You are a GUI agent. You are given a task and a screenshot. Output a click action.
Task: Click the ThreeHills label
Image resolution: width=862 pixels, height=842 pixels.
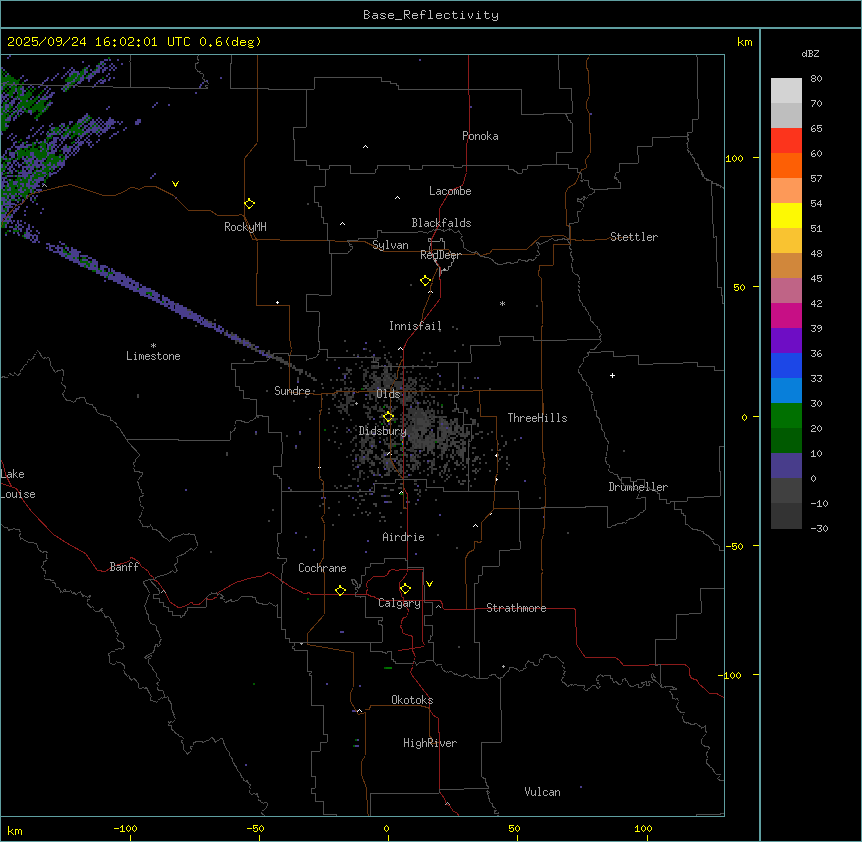[537, 418]
